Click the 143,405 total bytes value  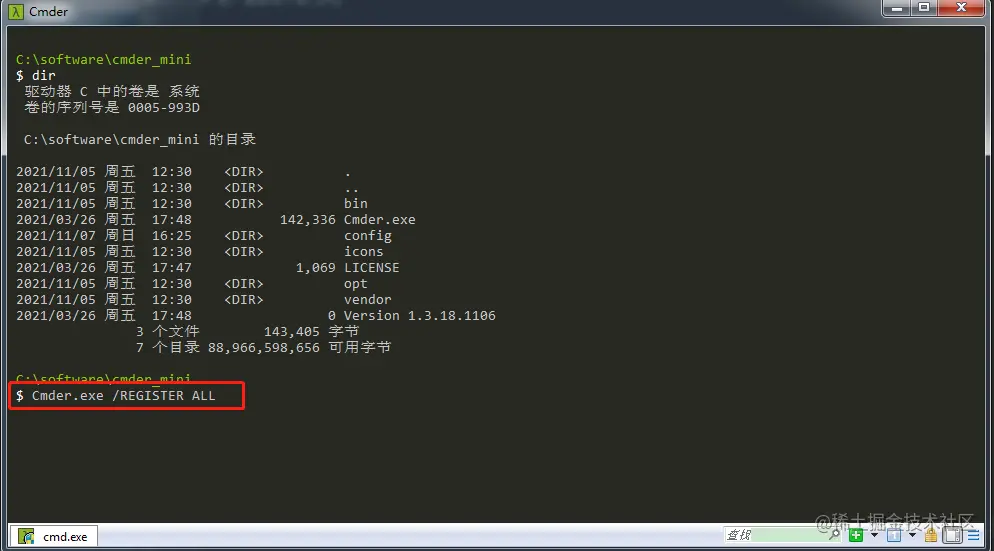coord(292,332)
